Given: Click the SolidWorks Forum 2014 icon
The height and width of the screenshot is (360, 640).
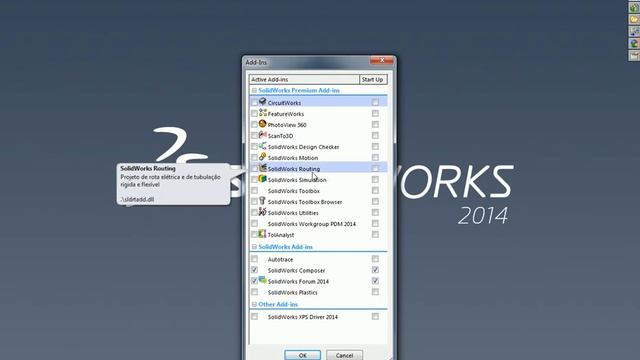Looking at the screenshot, I should 262,280.
